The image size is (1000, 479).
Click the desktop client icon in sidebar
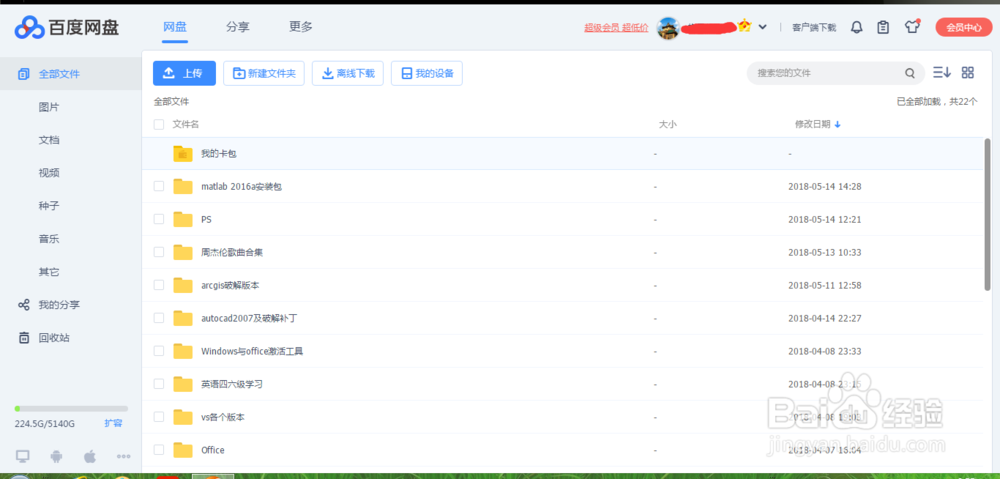tap(23, 456)
